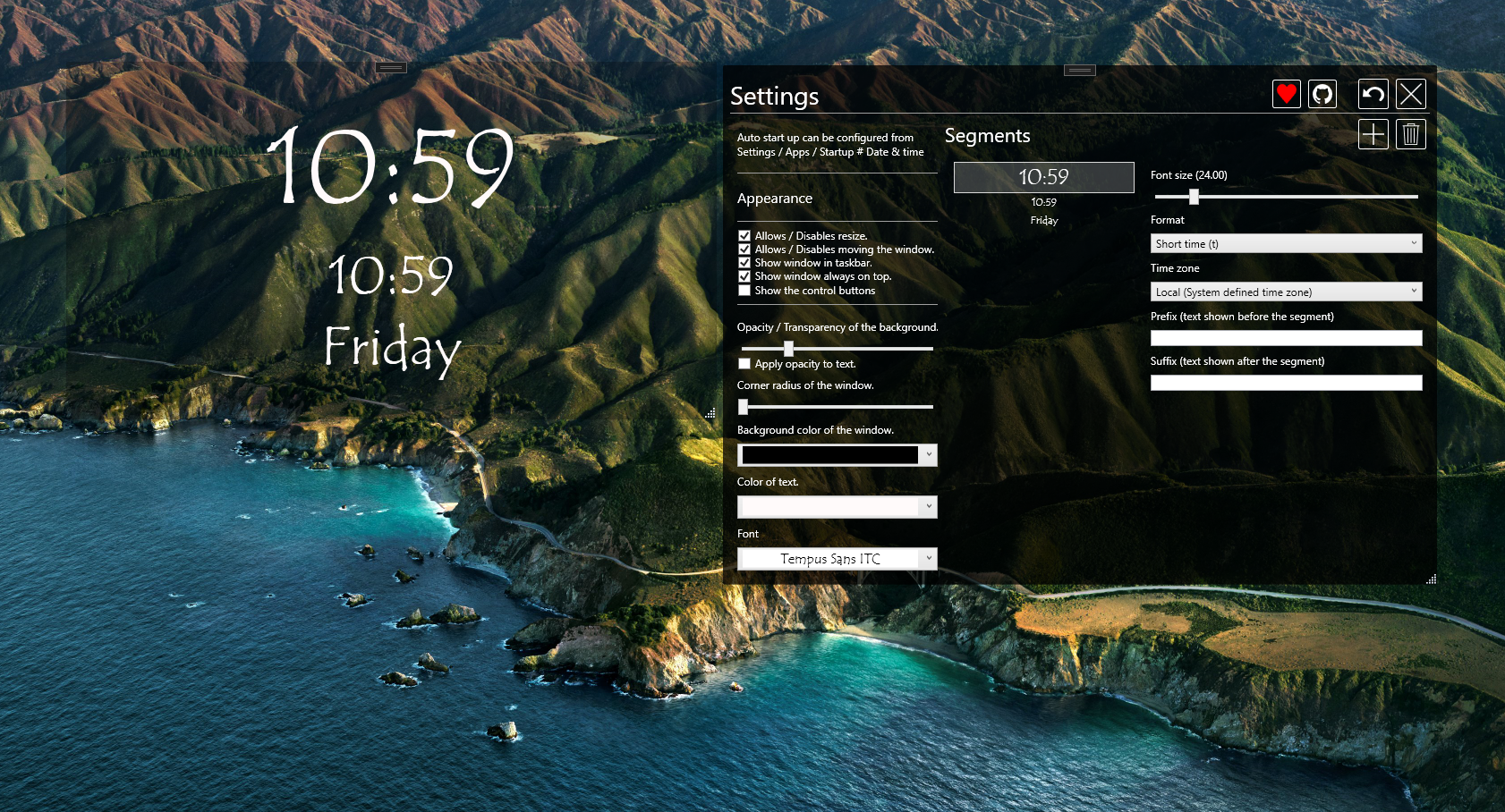Click the Font size slider handle

(x=1193, y=196)
